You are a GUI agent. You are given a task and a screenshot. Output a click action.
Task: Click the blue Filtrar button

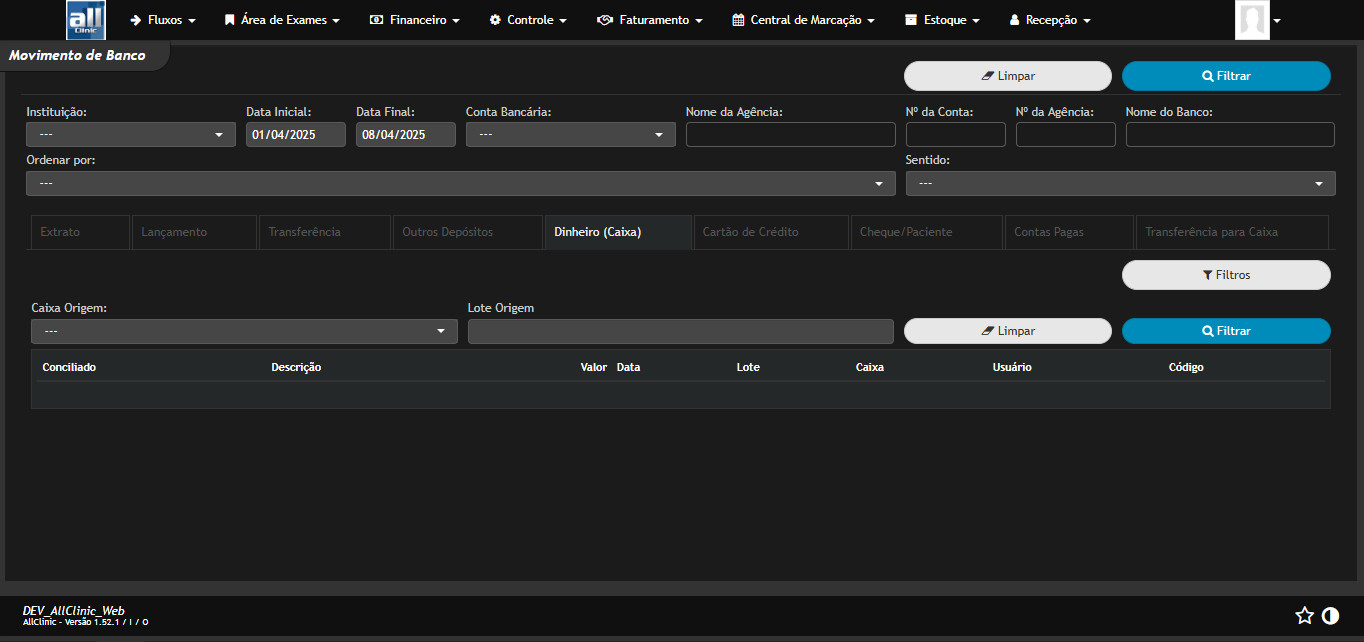(1226, 75)
